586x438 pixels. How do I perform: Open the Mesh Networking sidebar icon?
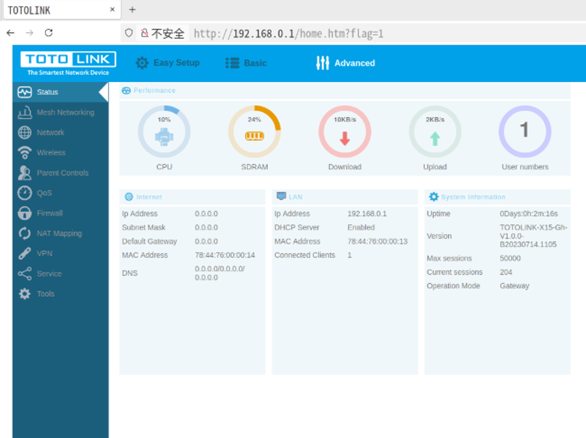coord(25,112)
